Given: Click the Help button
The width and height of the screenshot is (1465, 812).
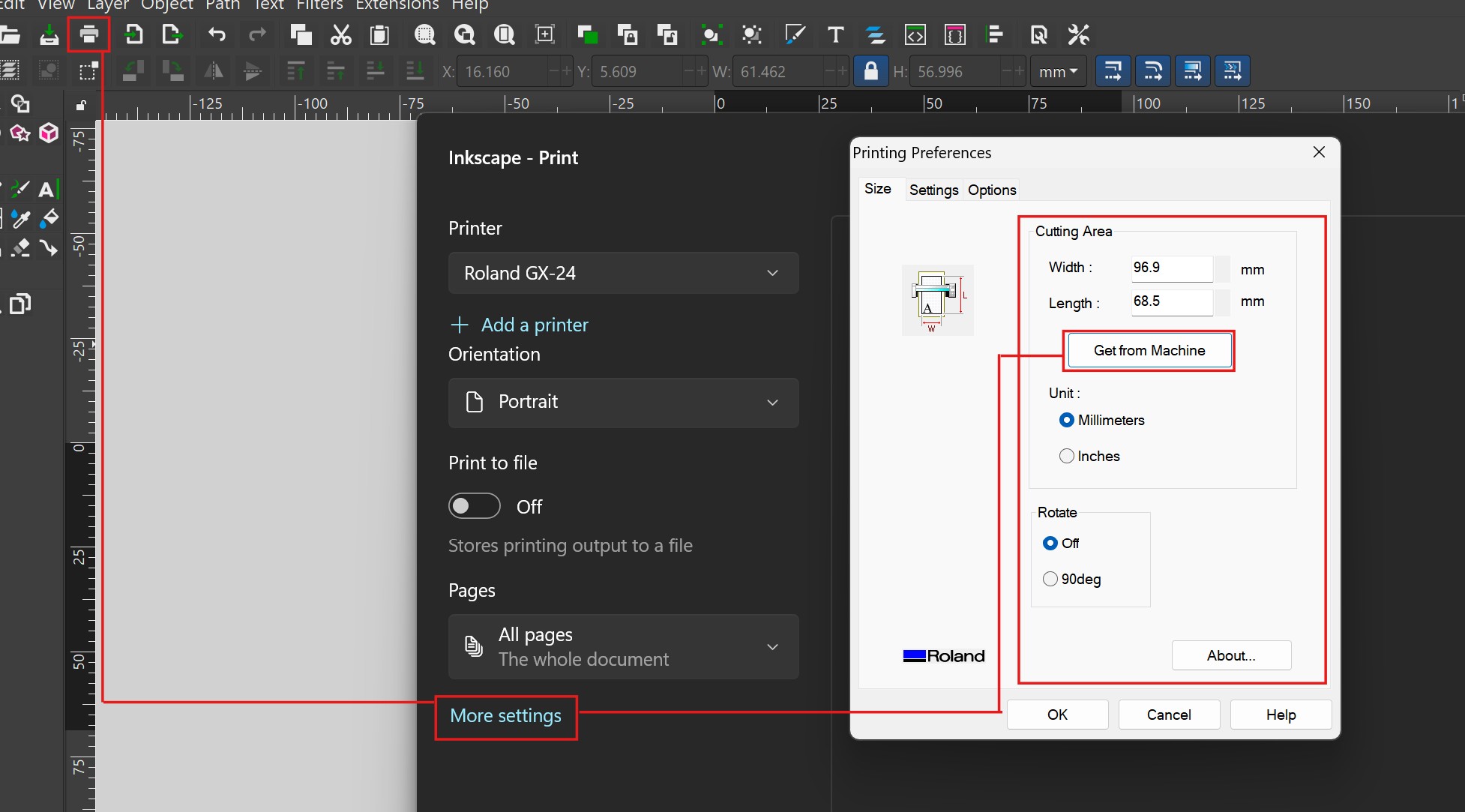Looking at the screenshot, I should pyautogui.click(x=1281, y=715).
